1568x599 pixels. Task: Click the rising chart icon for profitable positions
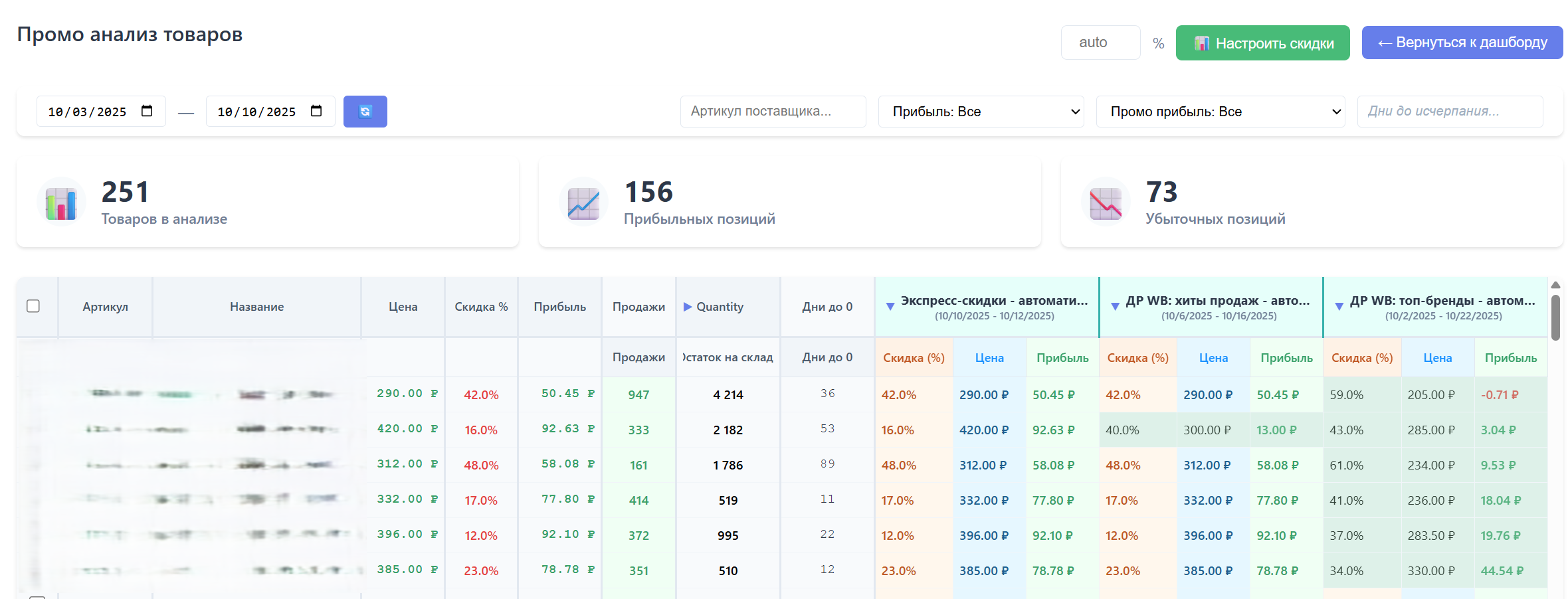pos(583,202)
